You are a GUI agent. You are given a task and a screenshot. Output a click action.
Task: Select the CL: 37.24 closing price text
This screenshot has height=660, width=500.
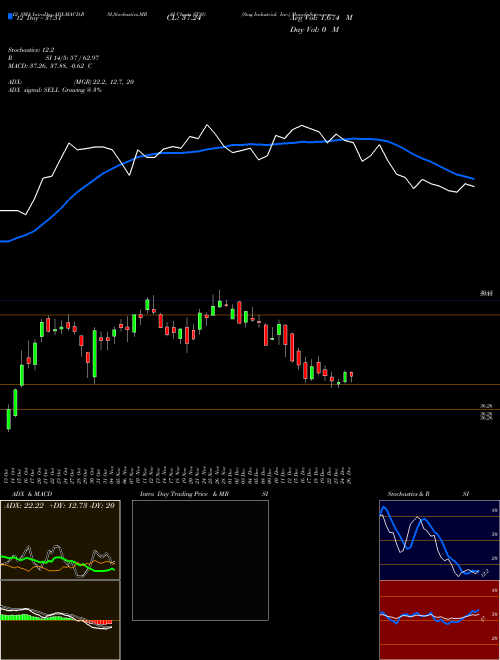(x=185, y=18)
